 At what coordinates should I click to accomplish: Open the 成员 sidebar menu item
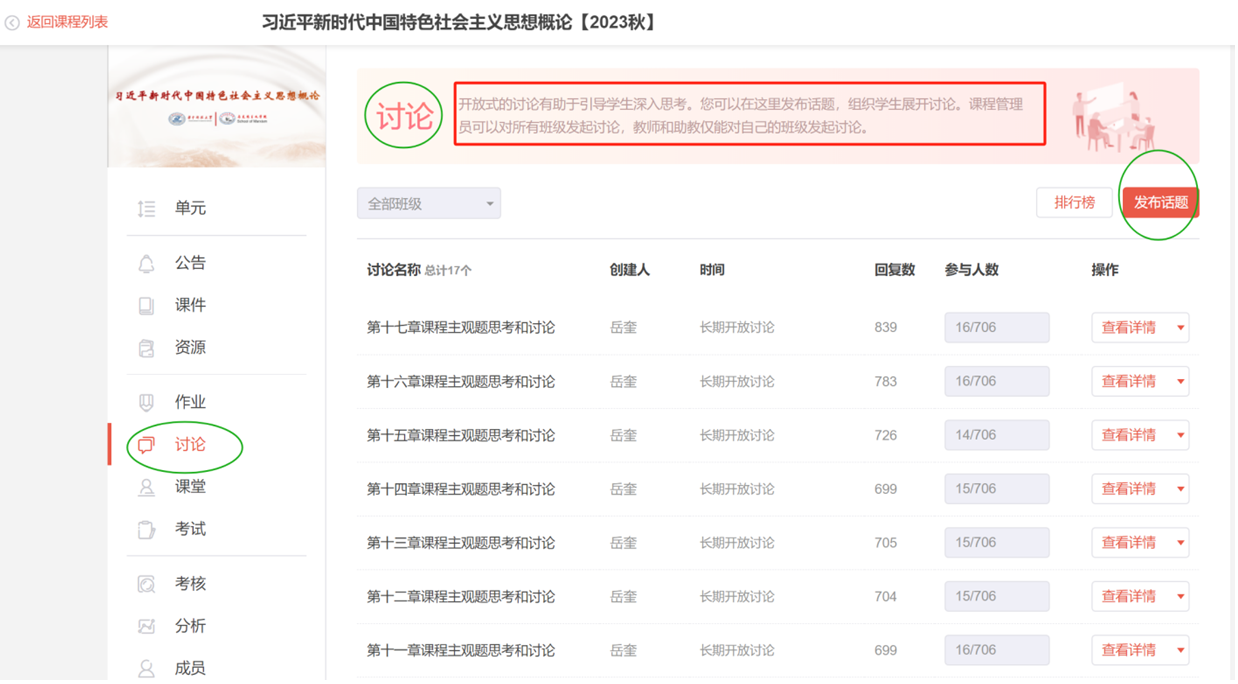coord(190,667)
